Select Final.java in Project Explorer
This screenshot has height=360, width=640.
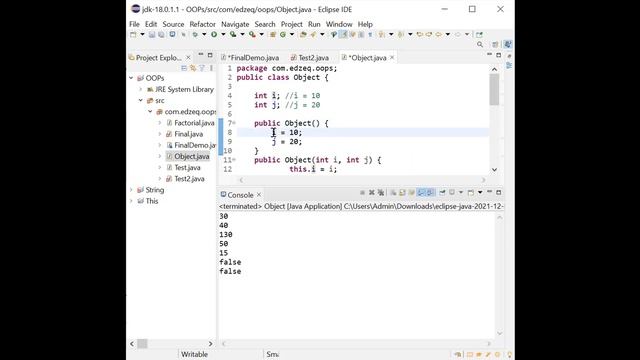click(x=189, y=134)
